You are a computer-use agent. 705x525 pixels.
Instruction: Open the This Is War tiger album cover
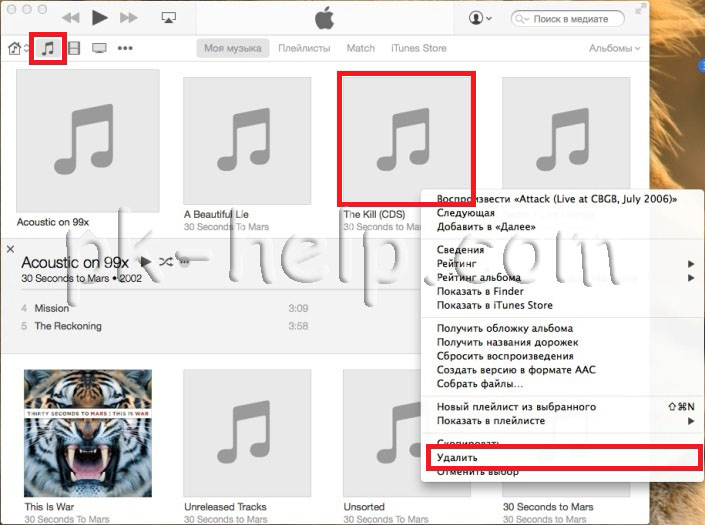pos(88,433)
